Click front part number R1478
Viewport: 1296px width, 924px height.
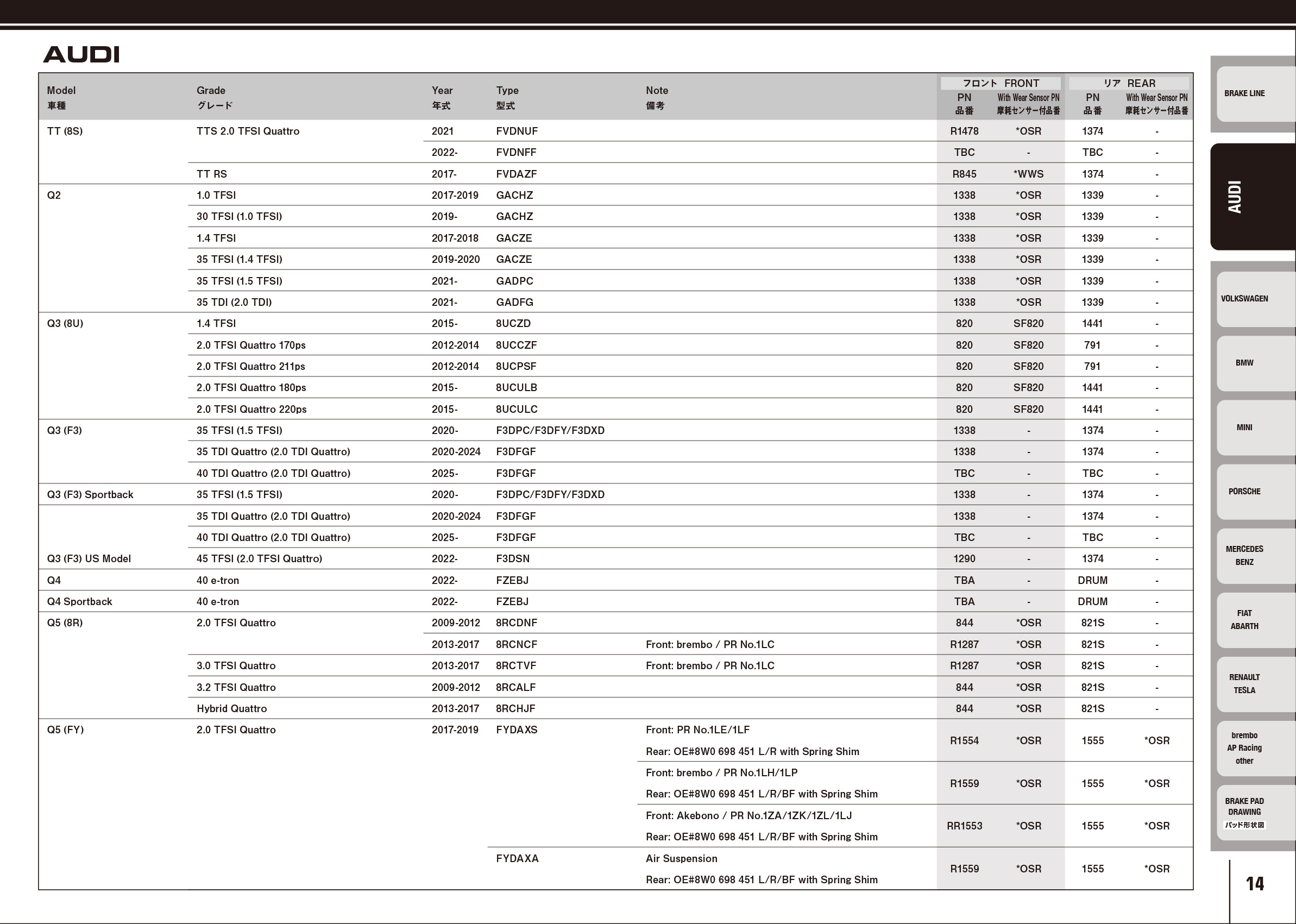pos(964,131)
